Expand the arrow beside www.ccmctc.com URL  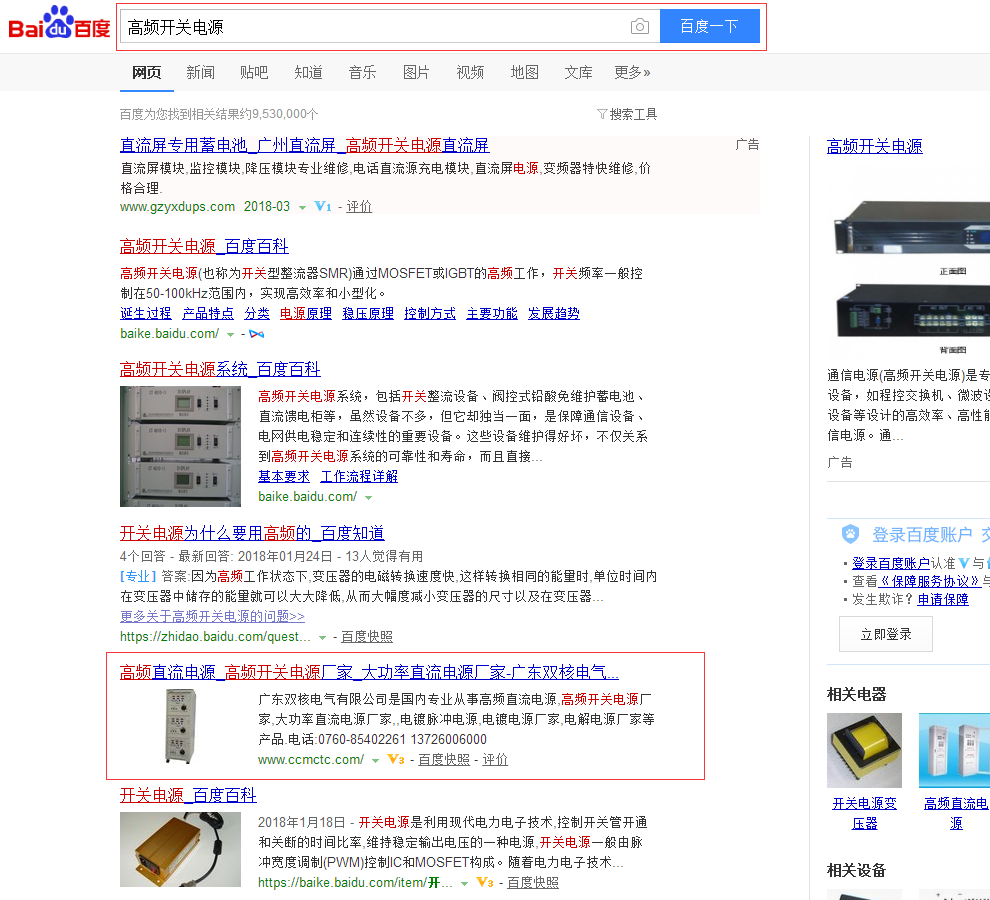pos(375,761)
